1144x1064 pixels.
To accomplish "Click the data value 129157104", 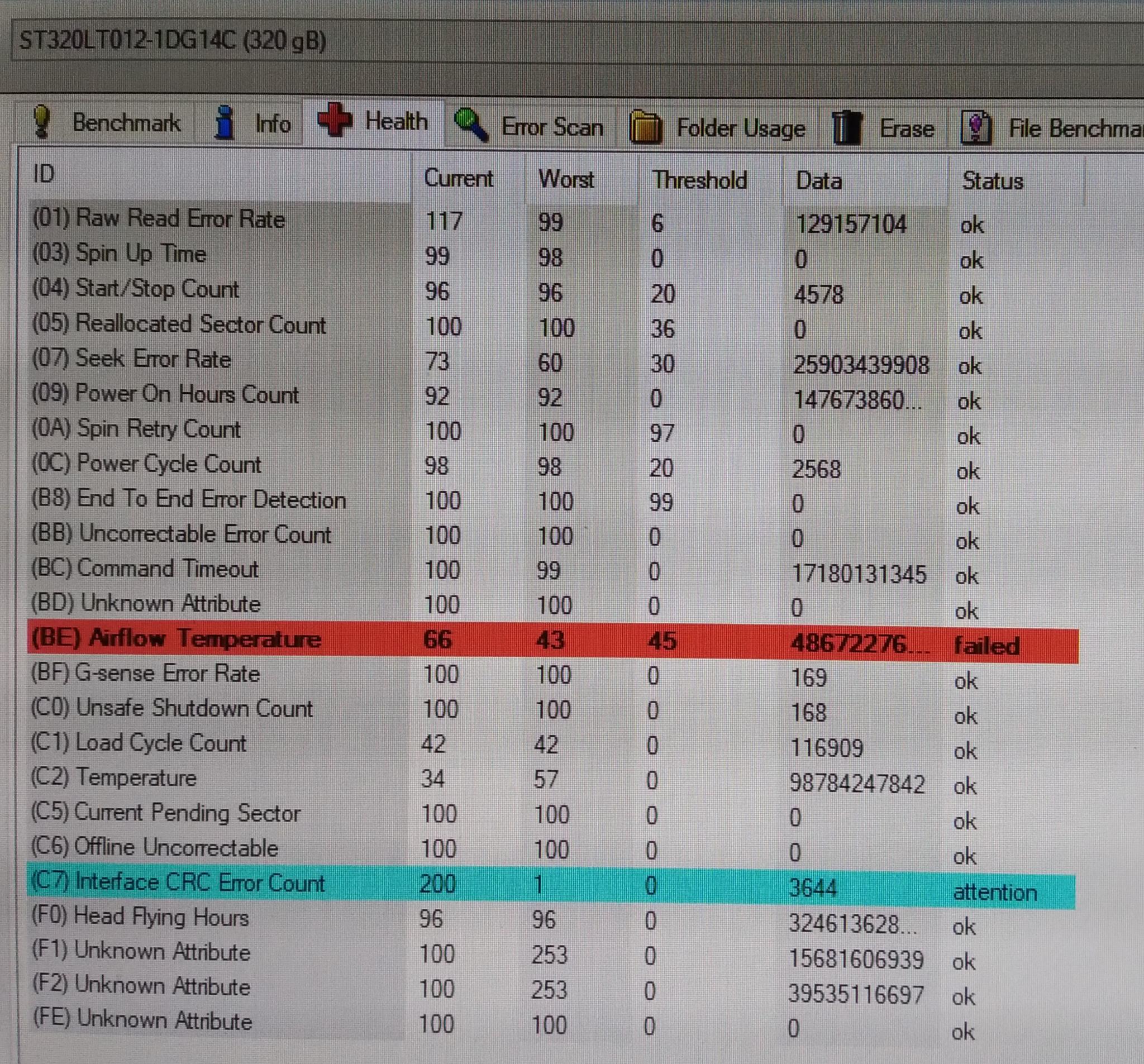I will point(851,224).
